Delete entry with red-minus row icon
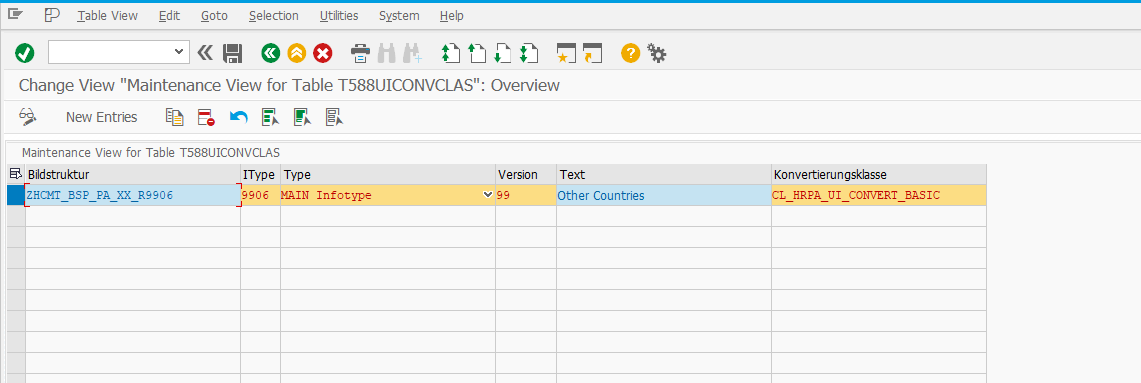The width and height of the screenshot is (1141, 383). click(207, 117)
